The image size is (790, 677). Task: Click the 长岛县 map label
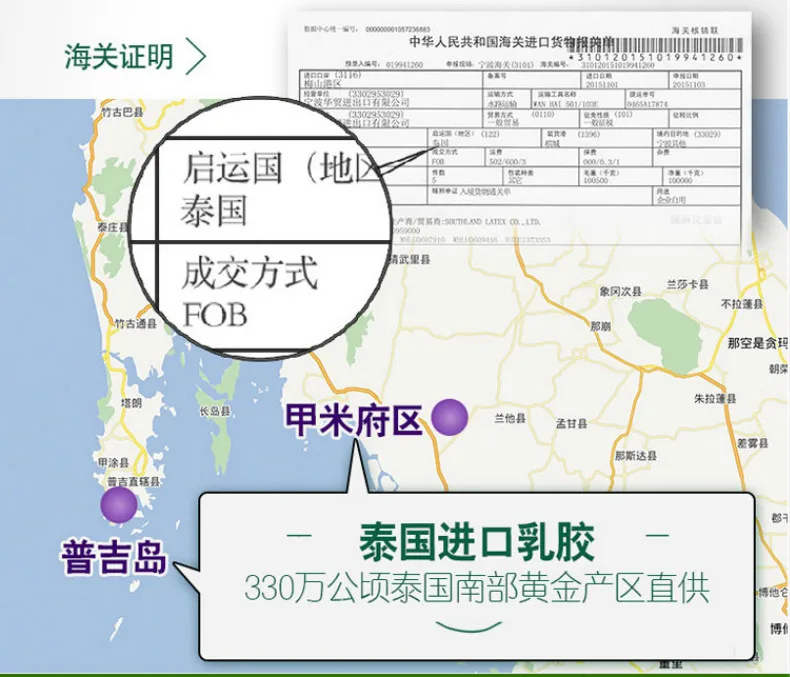pyautogui.click(x=215, y=411)
